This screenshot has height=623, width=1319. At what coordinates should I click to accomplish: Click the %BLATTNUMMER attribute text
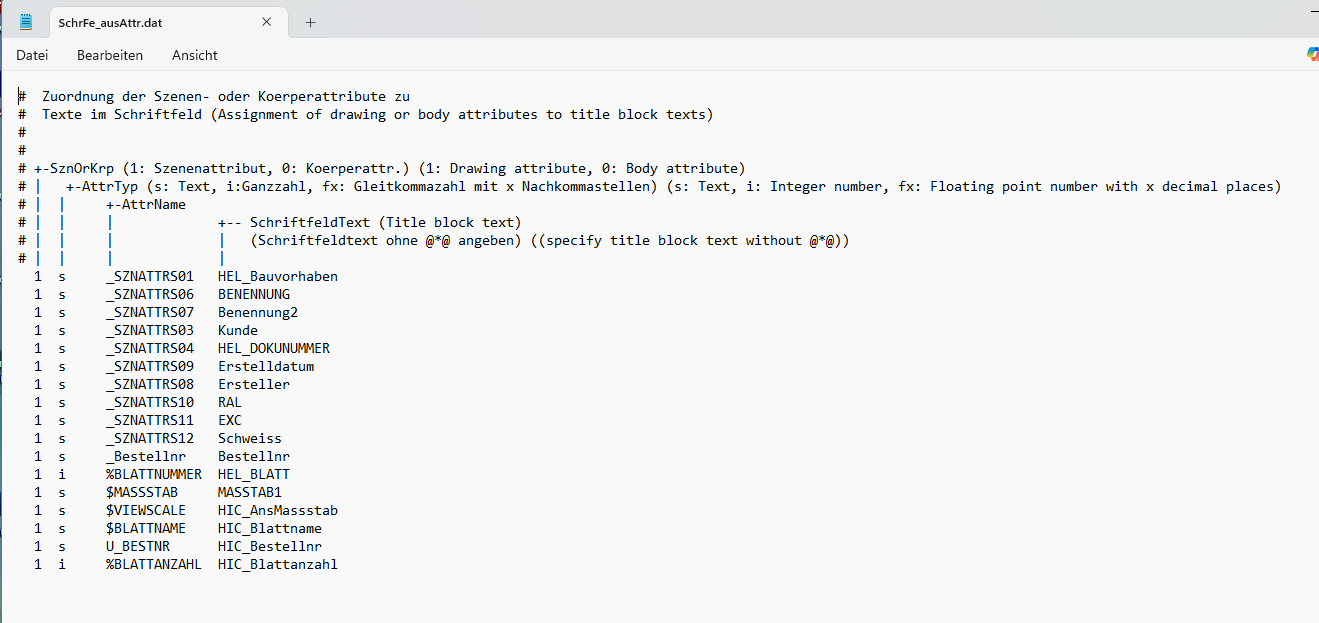tap(153, 474)
